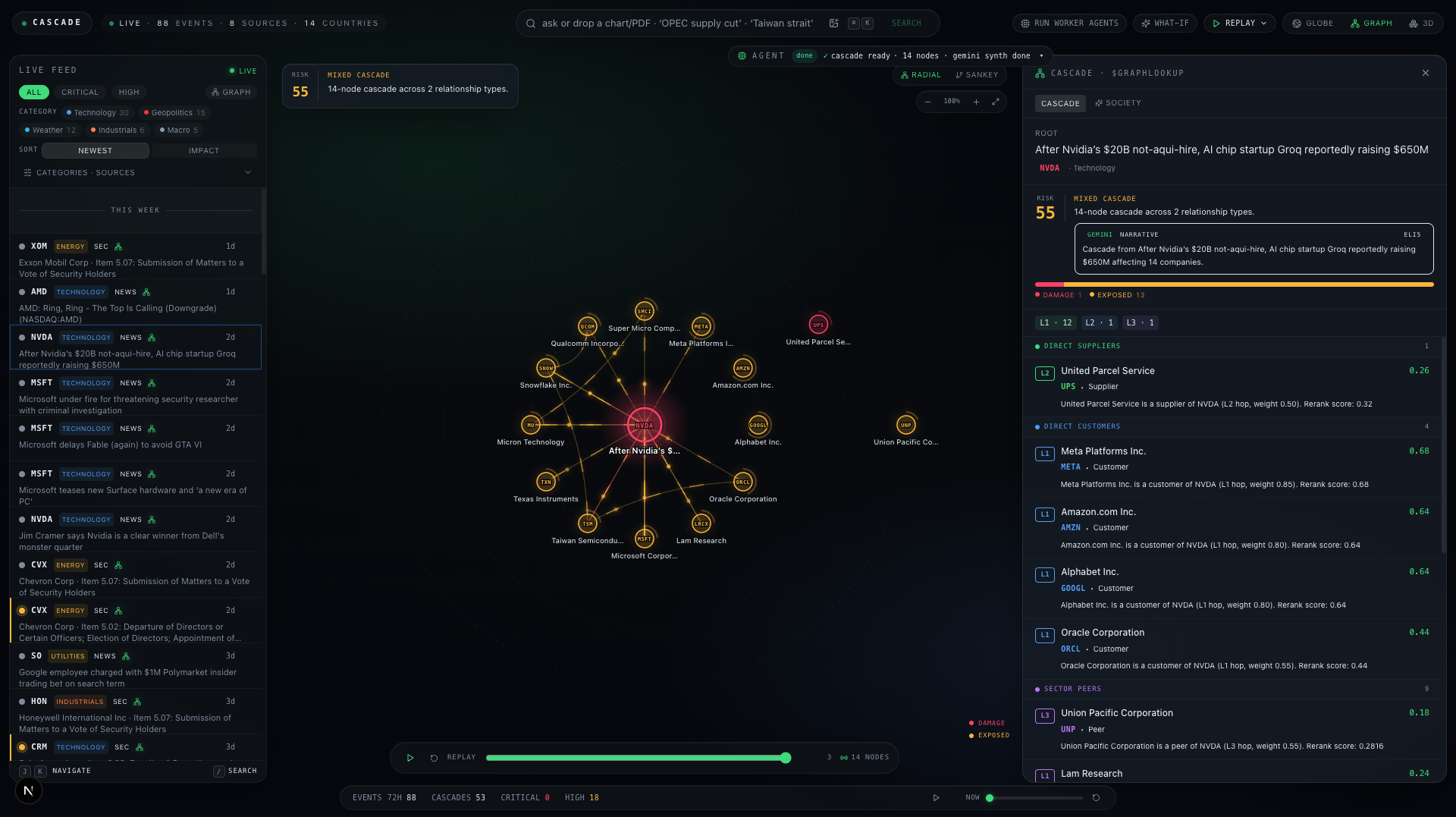Select the QCOM node in the graph
1456x817 pixels.
(x=588, y=327)
